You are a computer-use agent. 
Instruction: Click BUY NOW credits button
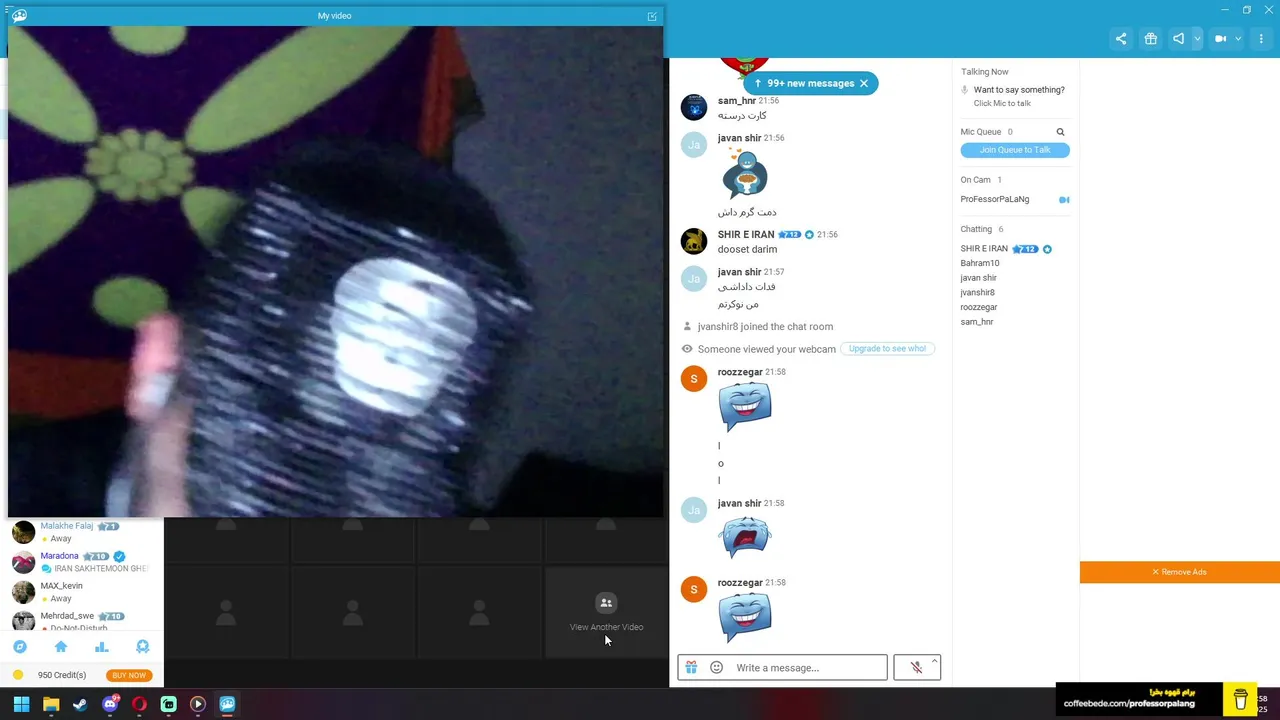[x=129, y=675]
